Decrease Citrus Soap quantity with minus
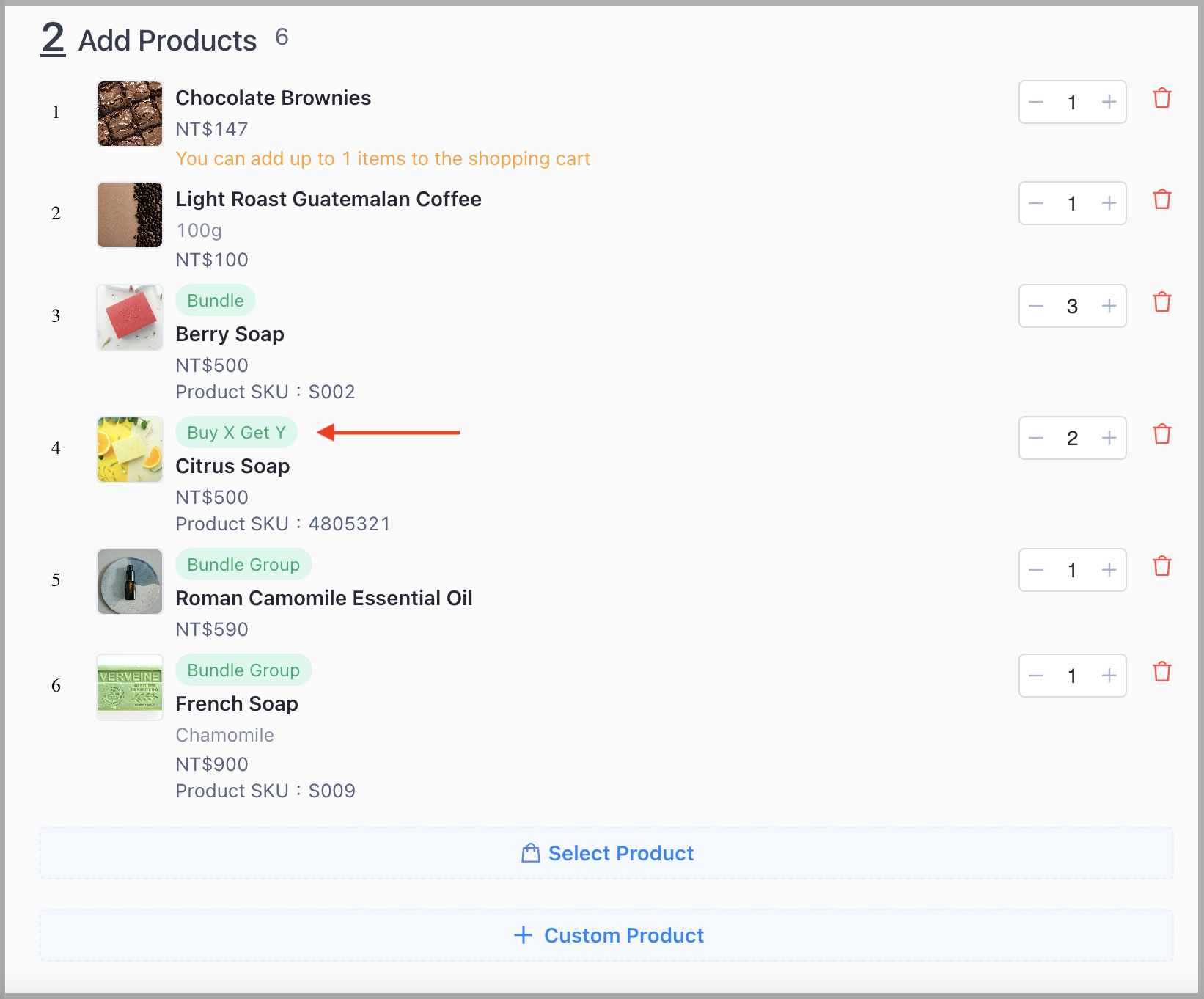1204x999 pixels. coord(1036,438)
